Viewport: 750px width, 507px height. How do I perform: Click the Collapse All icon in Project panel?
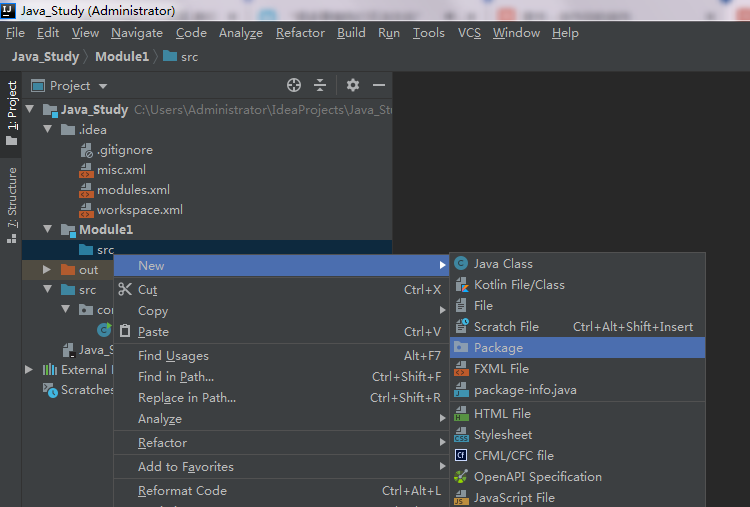(x=320, y=85)
